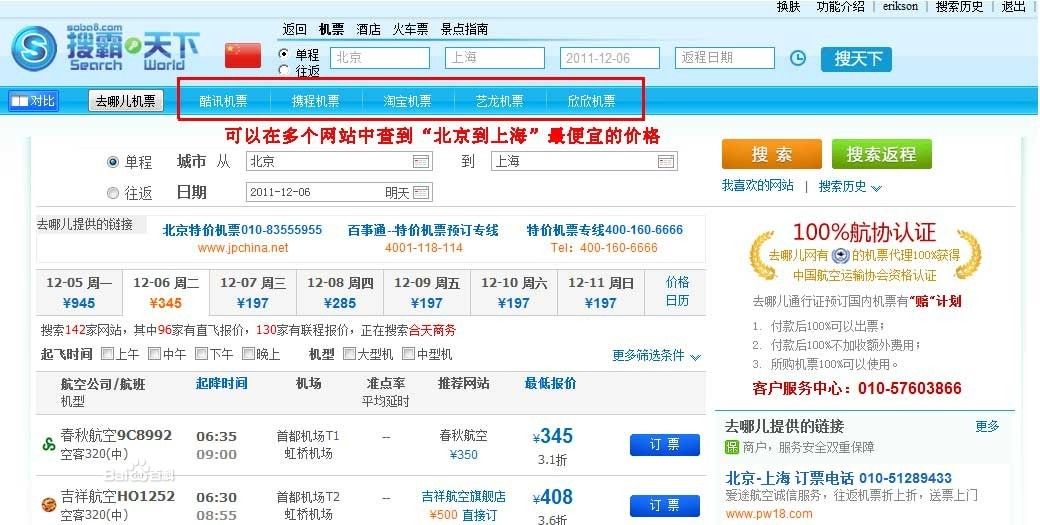The height and width of the screenshot is (525, 1040).
Task: Click the 春秋航空 airline logo icon
Action: tap(48, 445)
